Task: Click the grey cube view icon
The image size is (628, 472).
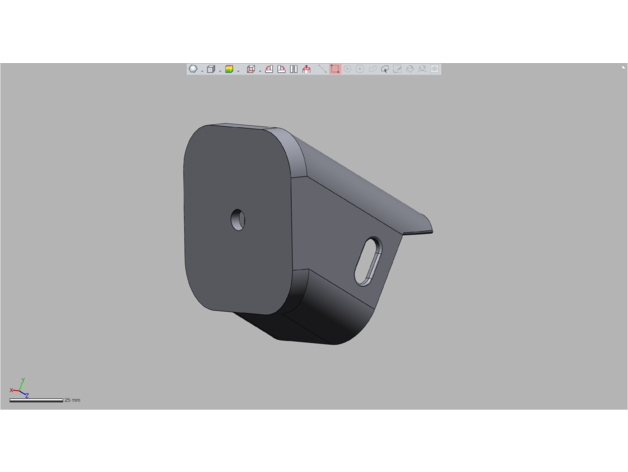Action: (x=211, y=69)
